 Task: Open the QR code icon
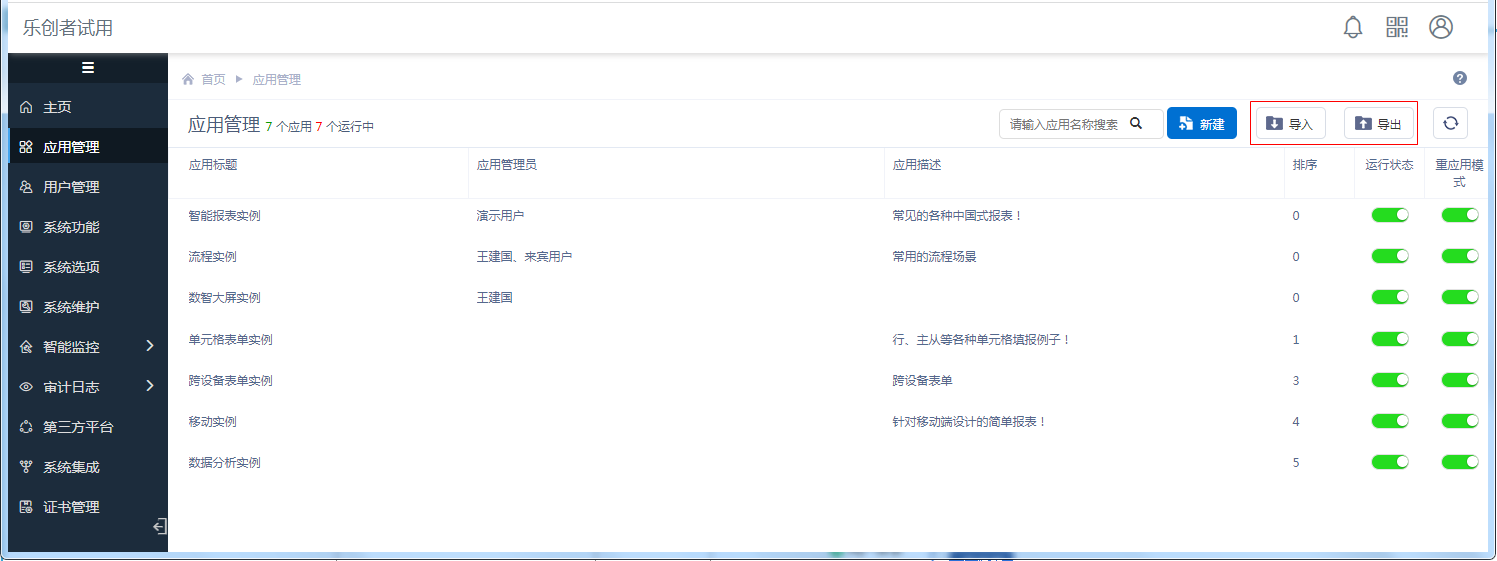[x=1397, y=27]
